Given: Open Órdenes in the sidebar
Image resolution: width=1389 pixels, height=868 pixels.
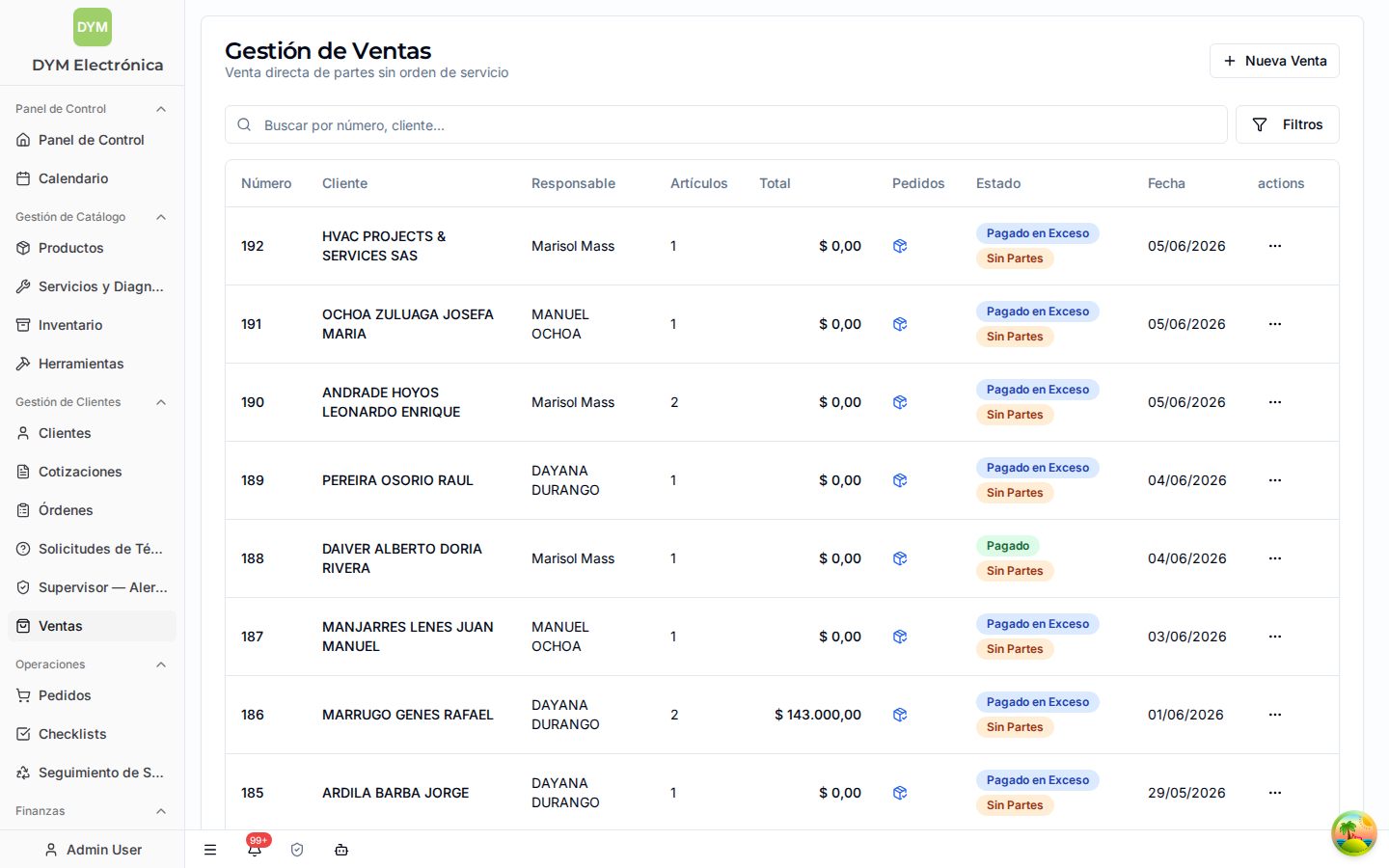Looking at the screenshot, I should (92, 510).
